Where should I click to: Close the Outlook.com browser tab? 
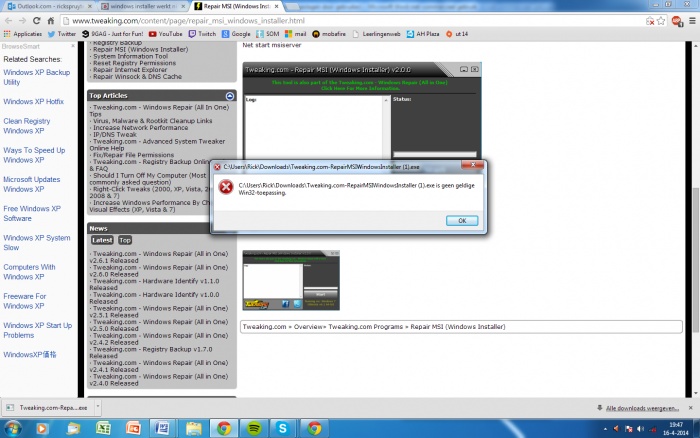click(x=89, y=6)
